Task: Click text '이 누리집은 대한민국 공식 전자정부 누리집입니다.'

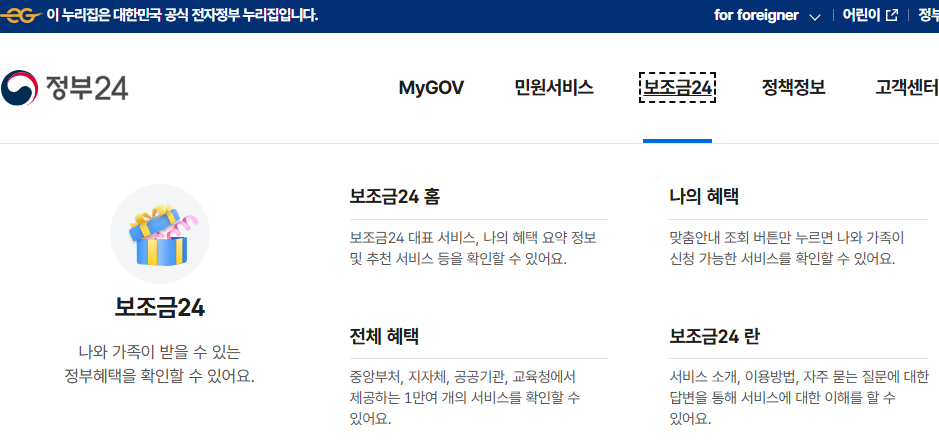Action: tap(182, 16)
